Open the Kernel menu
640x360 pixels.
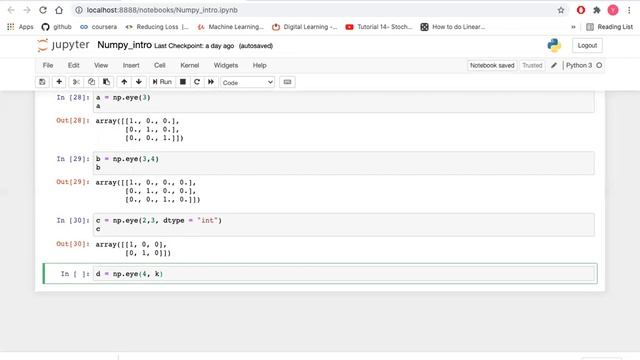(190, 65)
